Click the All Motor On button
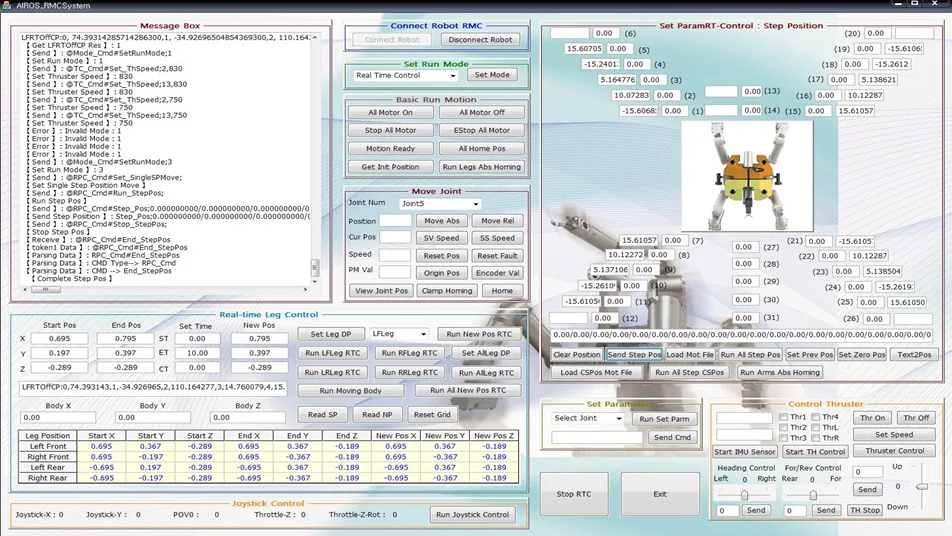This screenshot has width=952, height=536. coord(390,113)
